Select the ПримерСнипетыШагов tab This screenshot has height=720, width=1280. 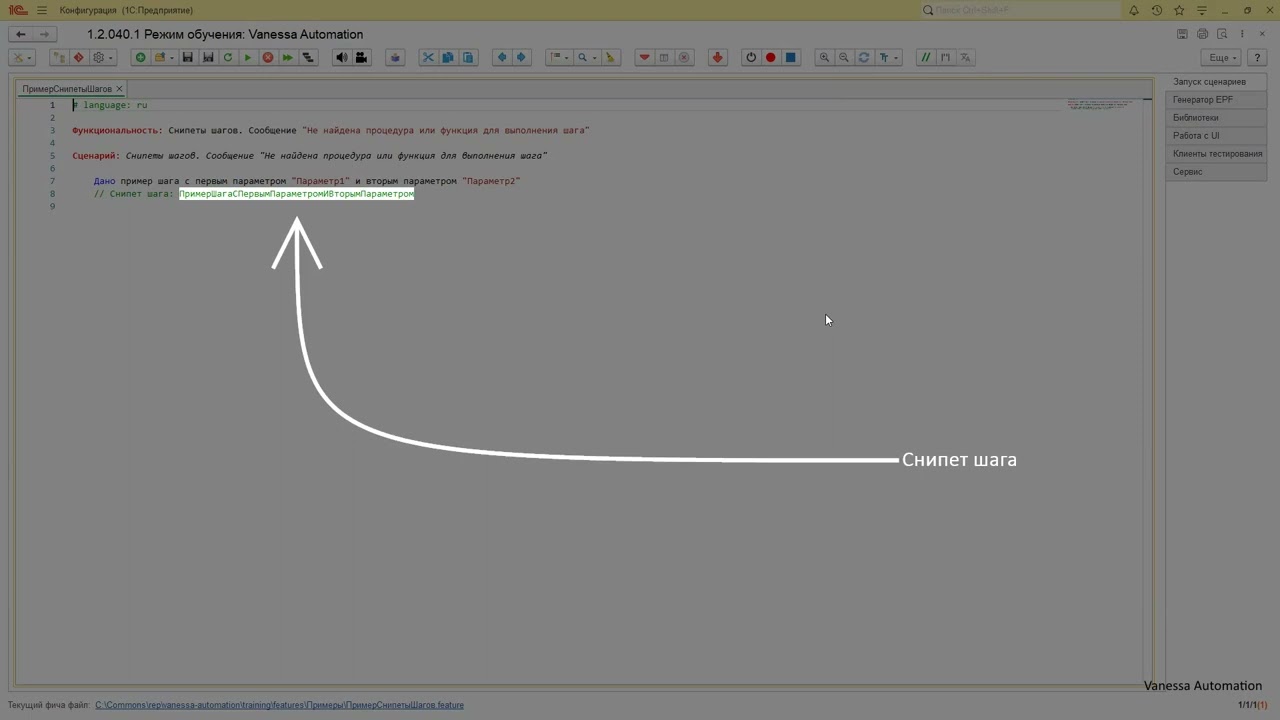pos(67,89)
